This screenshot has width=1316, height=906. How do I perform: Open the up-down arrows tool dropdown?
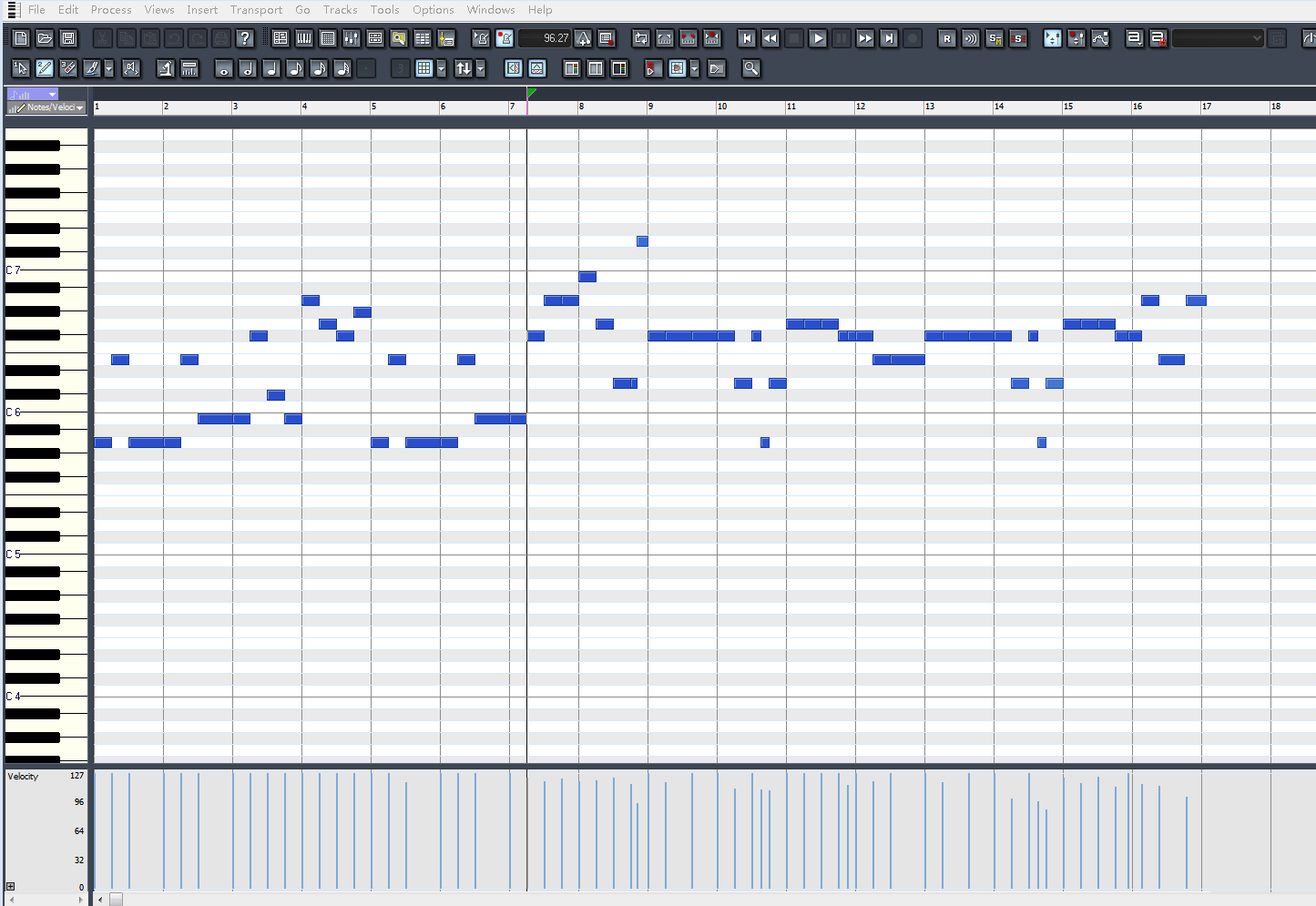(x=481, y=68)
